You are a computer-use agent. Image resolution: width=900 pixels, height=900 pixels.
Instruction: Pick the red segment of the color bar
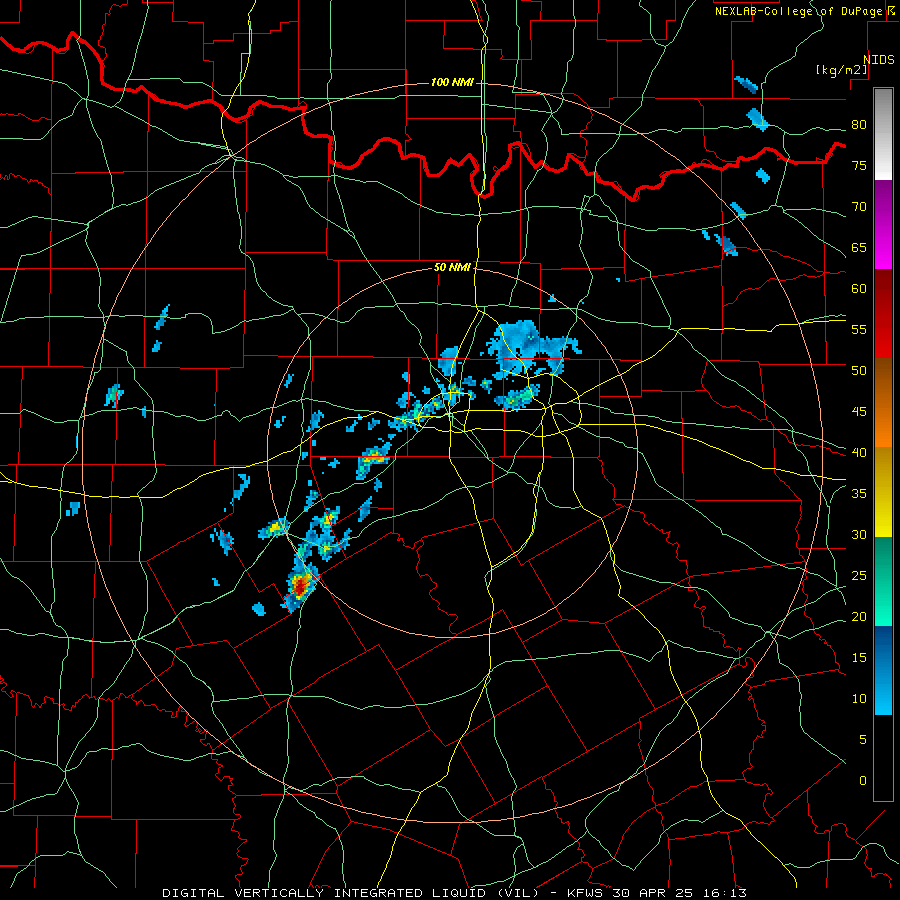point(883,314)
